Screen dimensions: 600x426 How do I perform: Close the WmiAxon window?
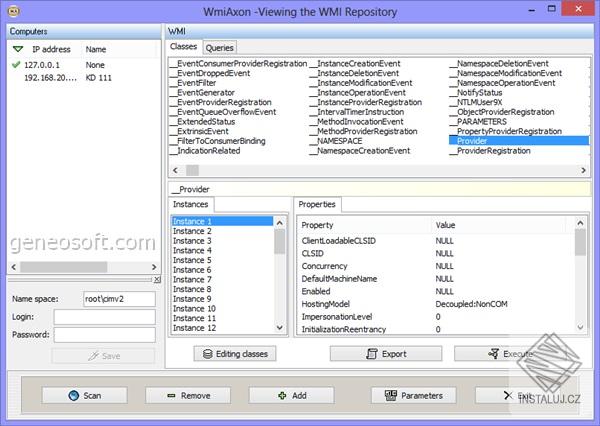(x=578, y=8)
